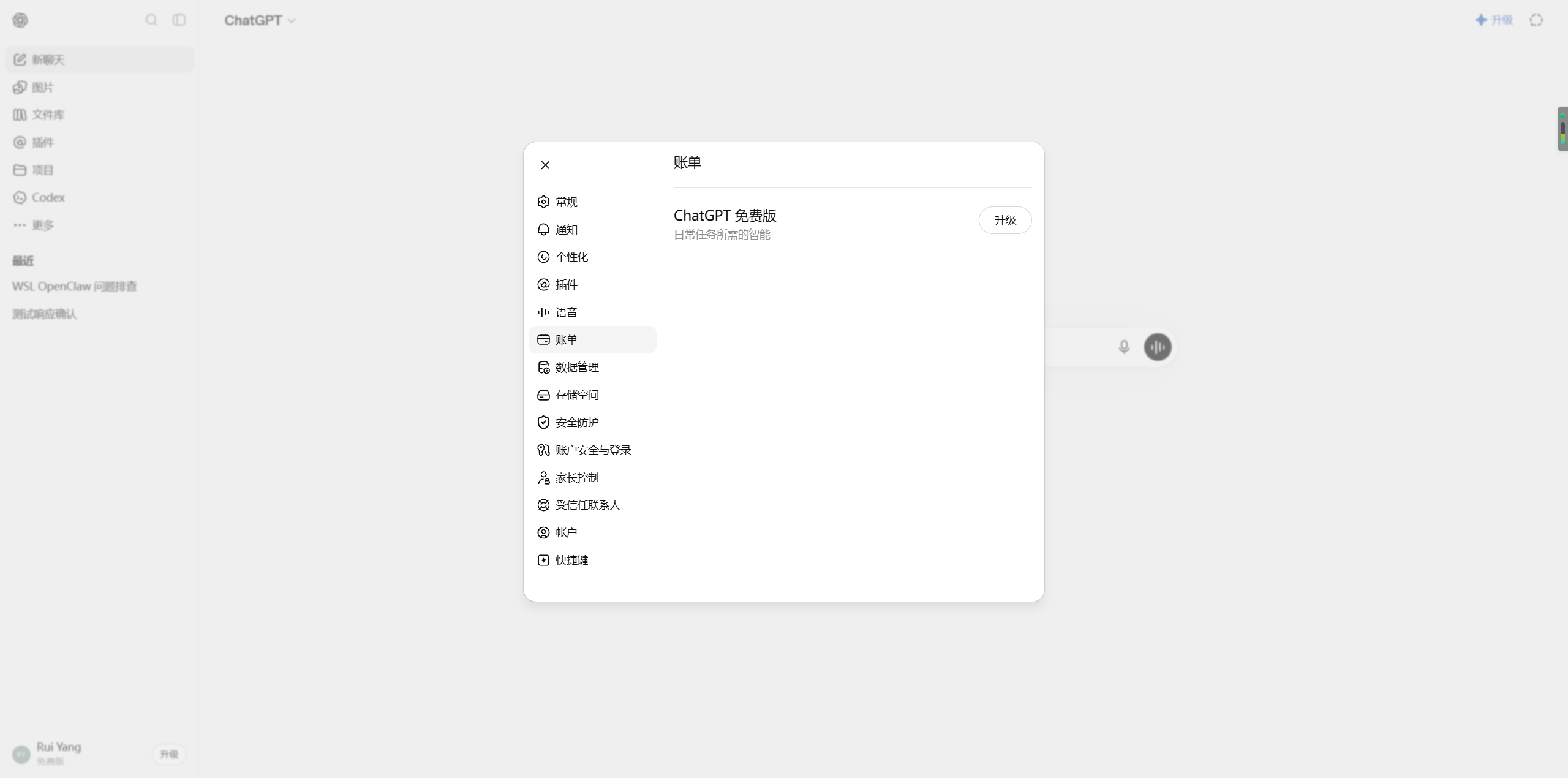The image size is (1568, 778).
Task: Open the 常规 general settings tab
Action: pyautogui.click(x=592, y=202)
